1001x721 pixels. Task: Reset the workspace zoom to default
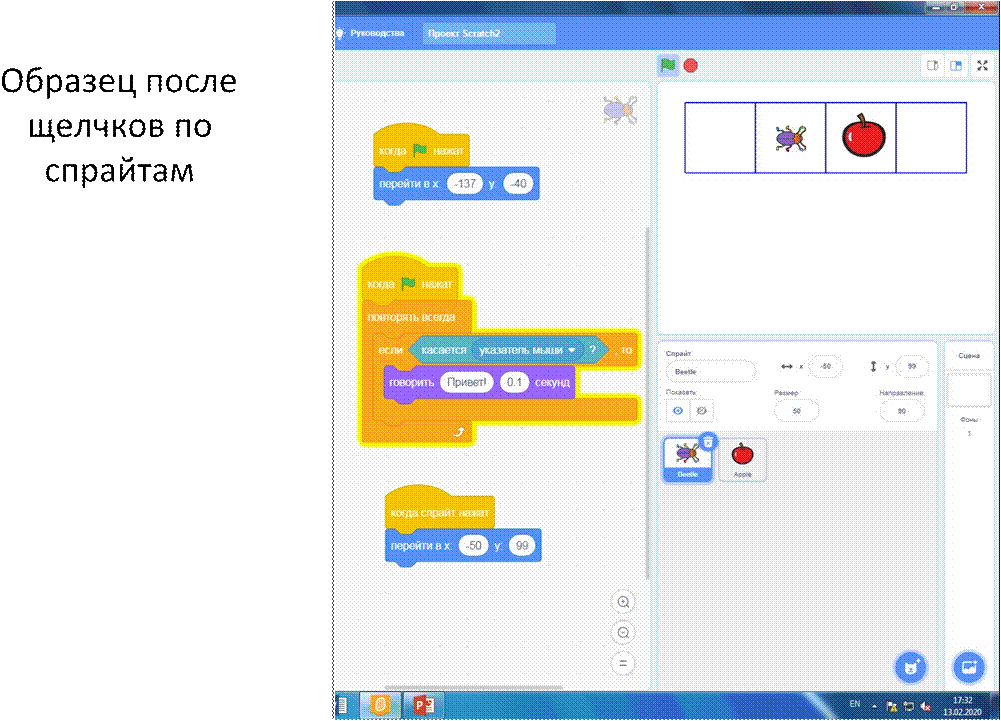point(623,663)
